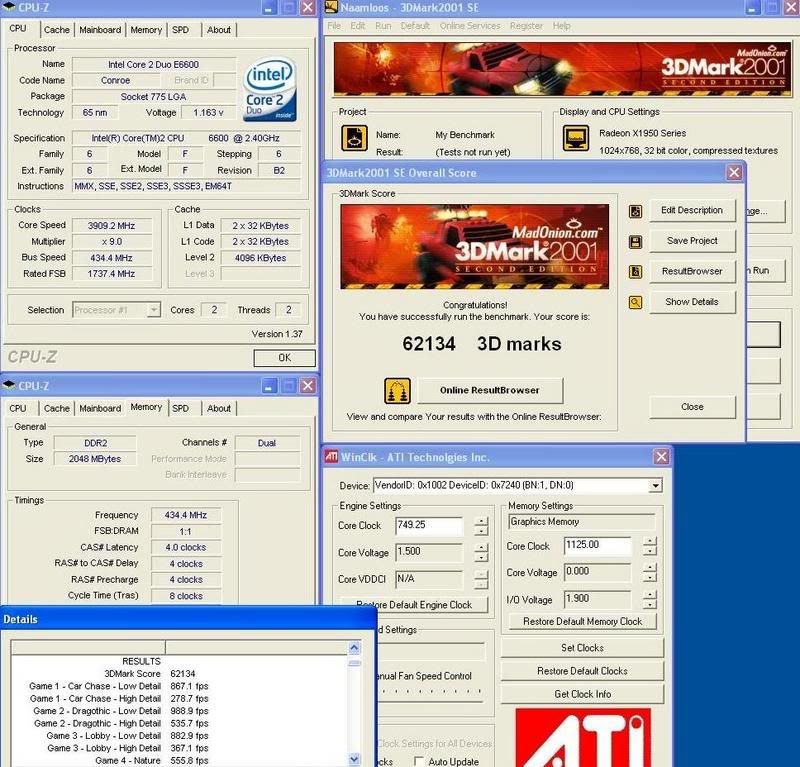Increase the engine Core Clock with the up arrow
The width and height of the screenshot is (800, 767).
pos(481,521)
